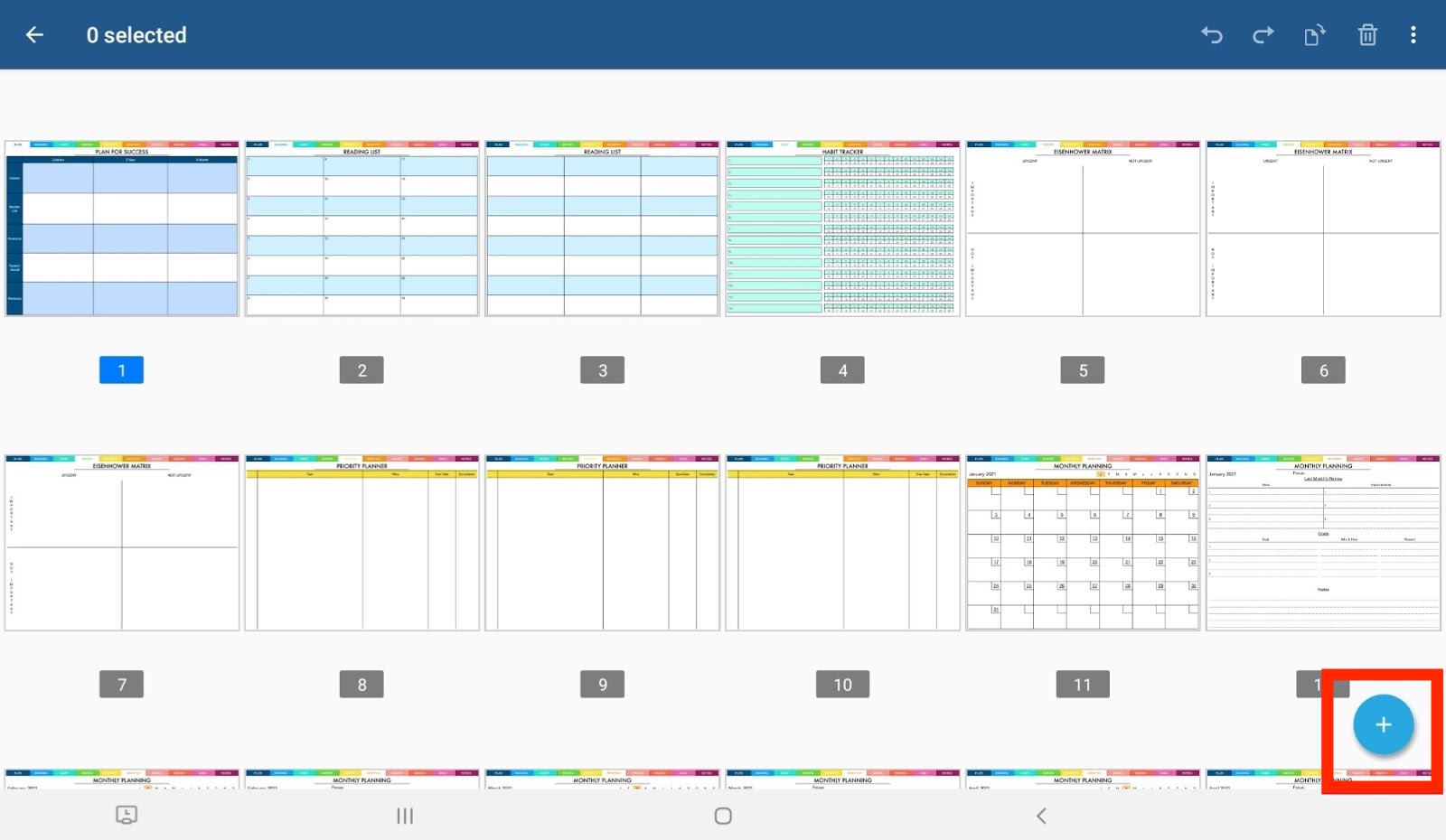Click page number 9 label
Viewport: 1446px width, 840px height.
[603, 685]
